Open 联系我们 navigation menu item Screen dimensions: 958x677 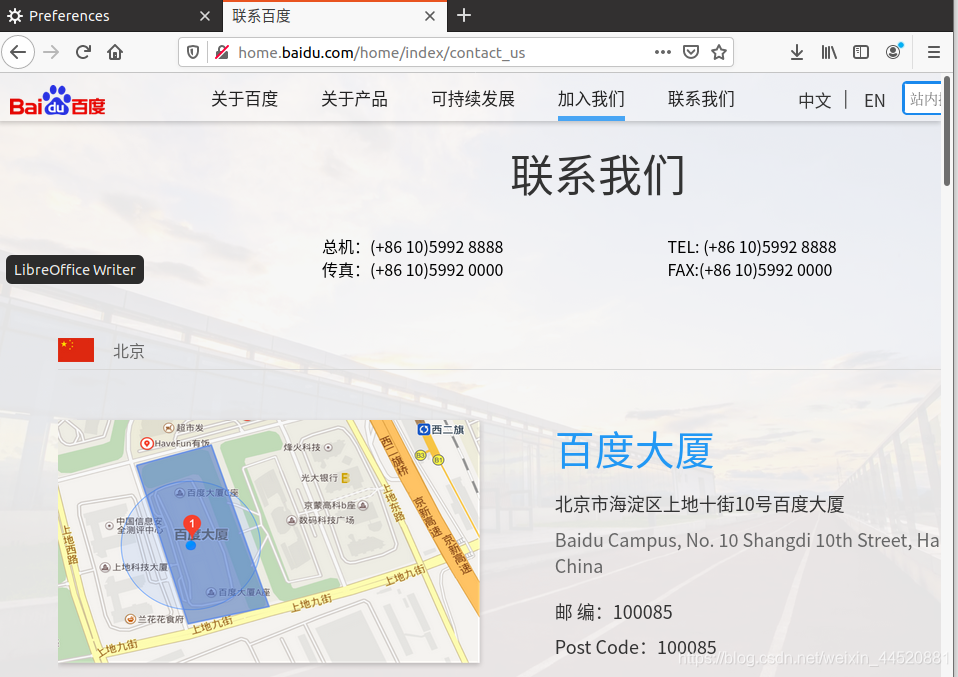point(701,99)
